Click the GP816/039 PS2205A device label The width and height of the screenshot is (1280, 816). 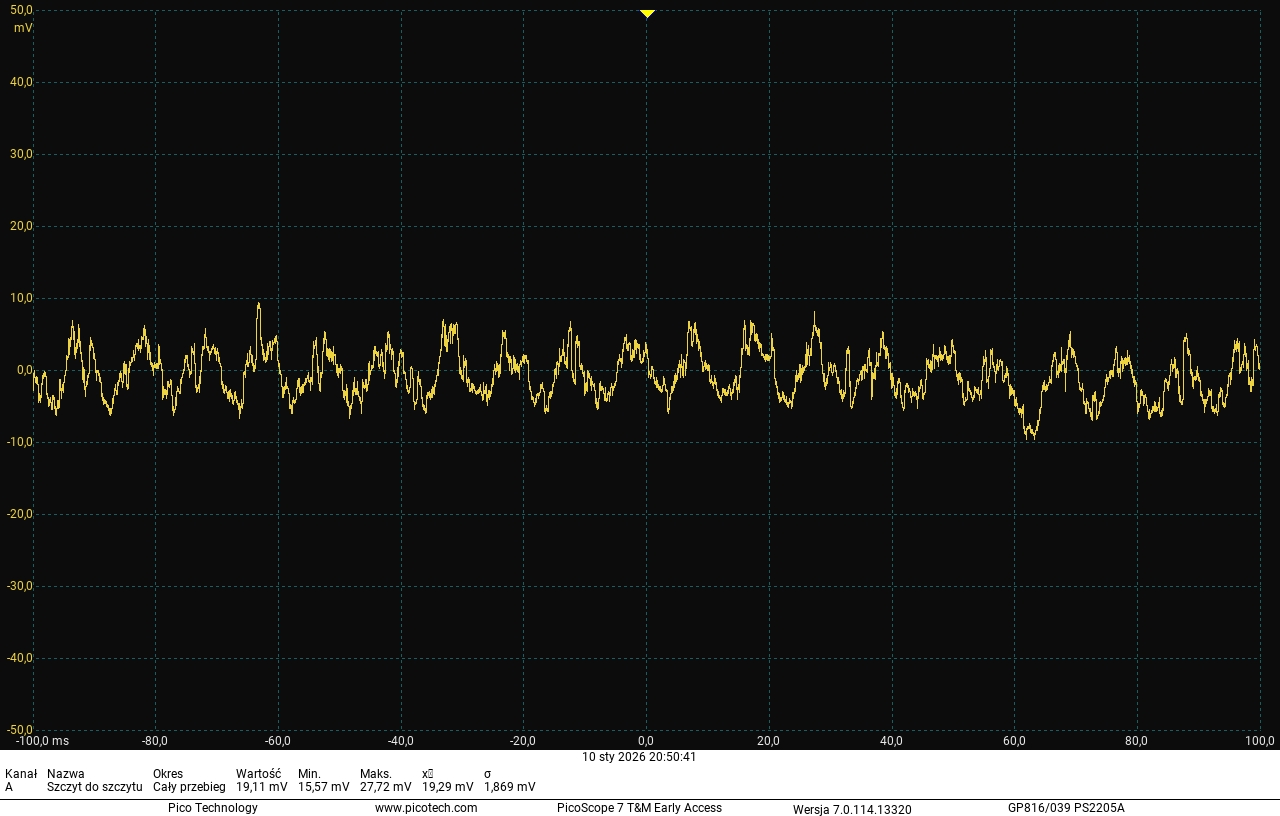click(x=1066, y=808)
